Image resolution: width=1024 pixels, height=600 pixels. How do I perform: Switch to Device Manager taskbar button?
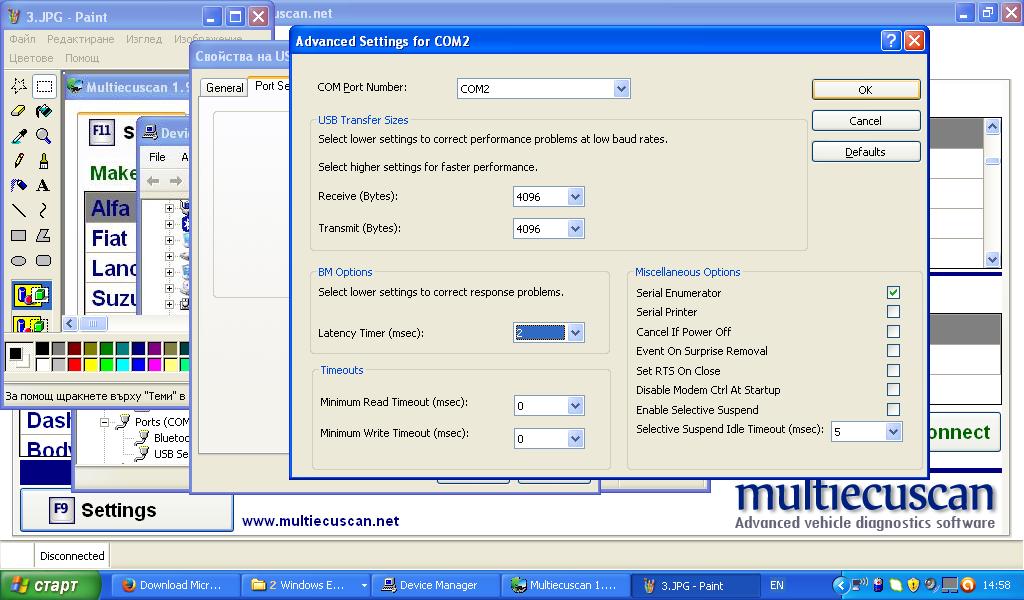[x=436, y=585]
